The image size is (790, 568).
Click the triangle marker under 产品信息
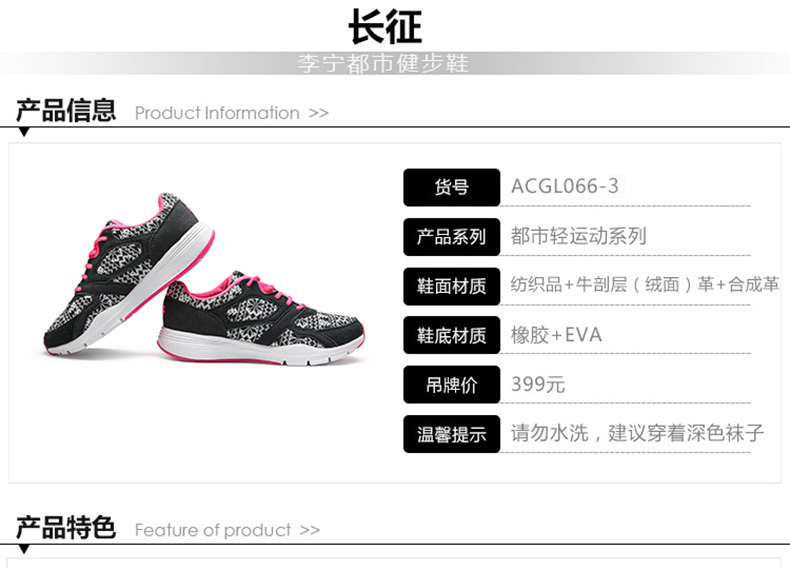tap(24, 133)
